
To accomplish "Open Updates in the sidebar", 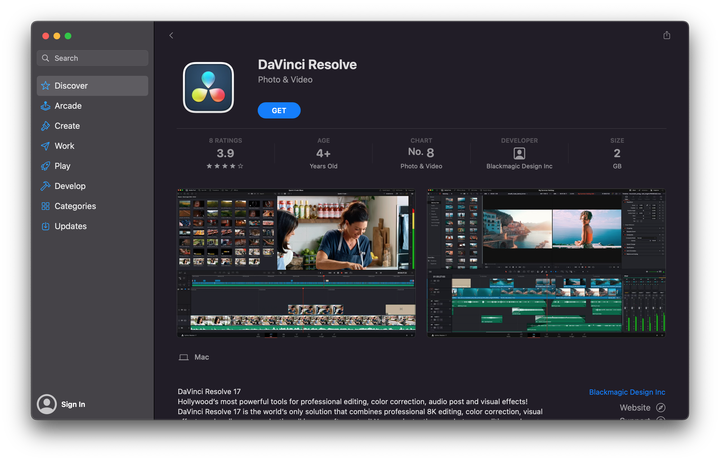I will click(92, 226).
